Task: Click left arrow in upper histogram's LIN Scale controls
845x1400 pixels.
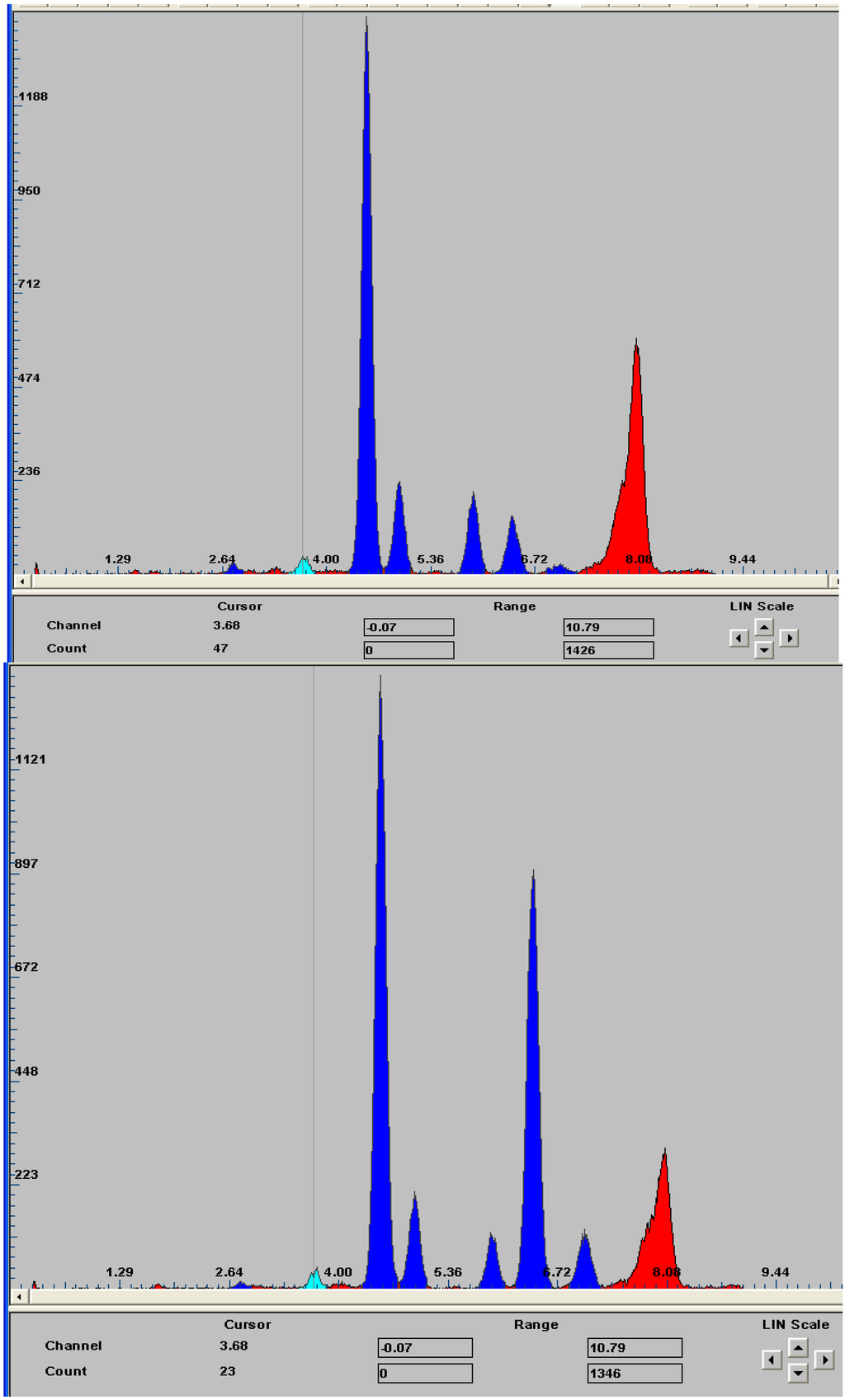Action: coord(739,639)
